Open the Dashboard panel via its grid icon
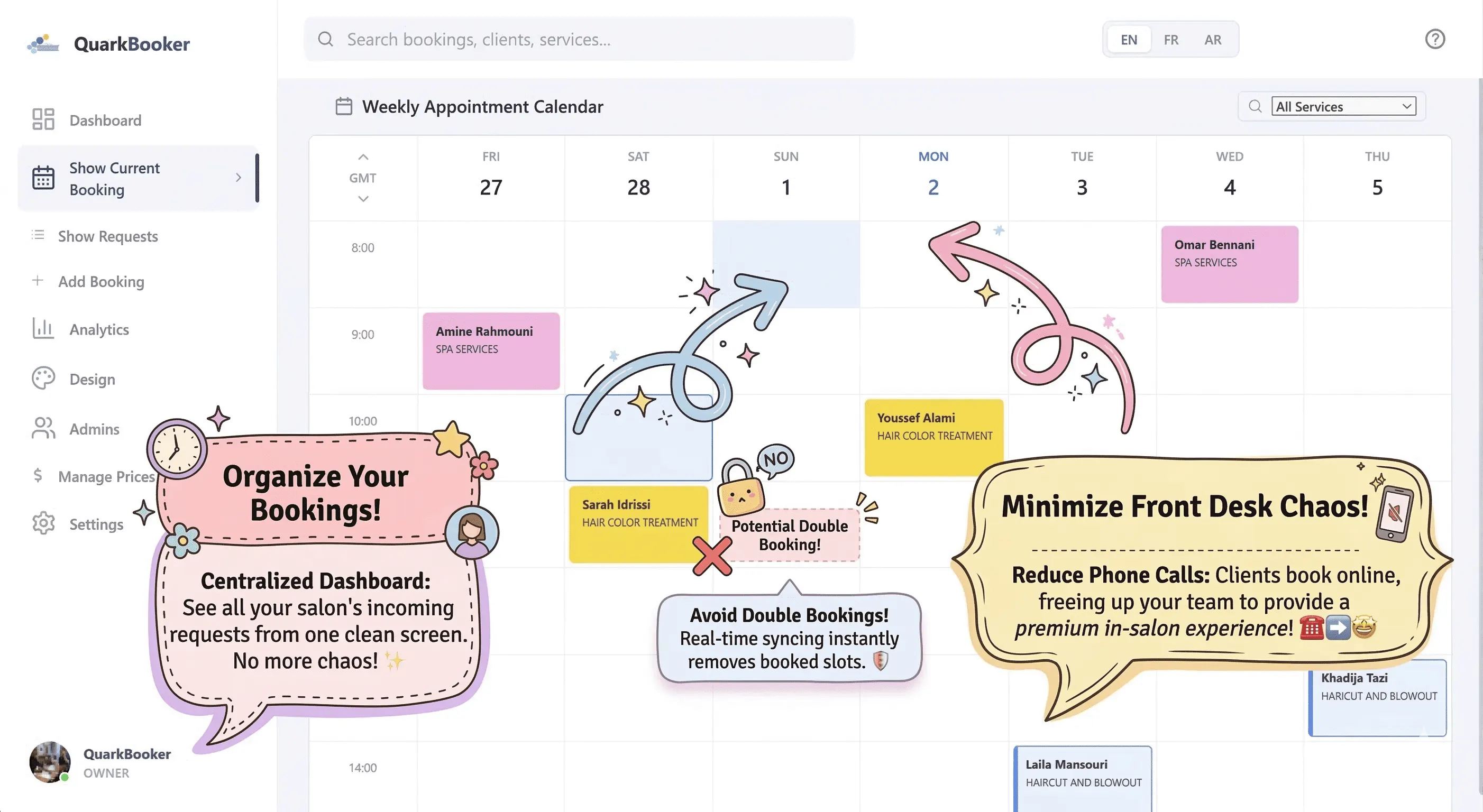Screen dimensions: 1483x812 (43, 118)
